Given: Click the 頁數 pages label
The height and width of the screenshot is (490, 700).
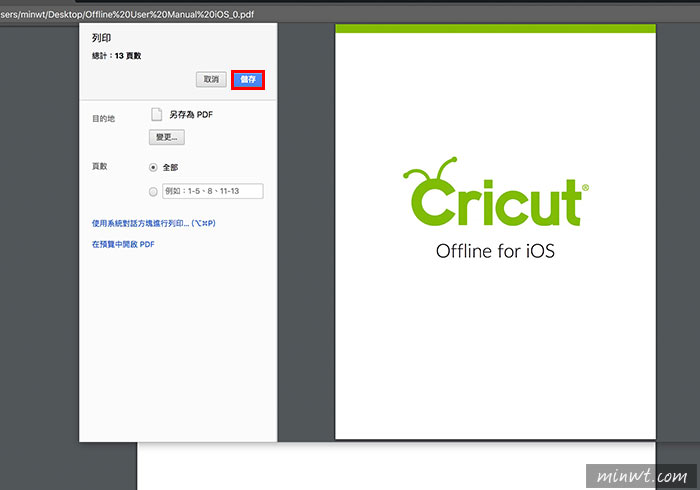Looking at the screenshot, I should tap(100, 166).
